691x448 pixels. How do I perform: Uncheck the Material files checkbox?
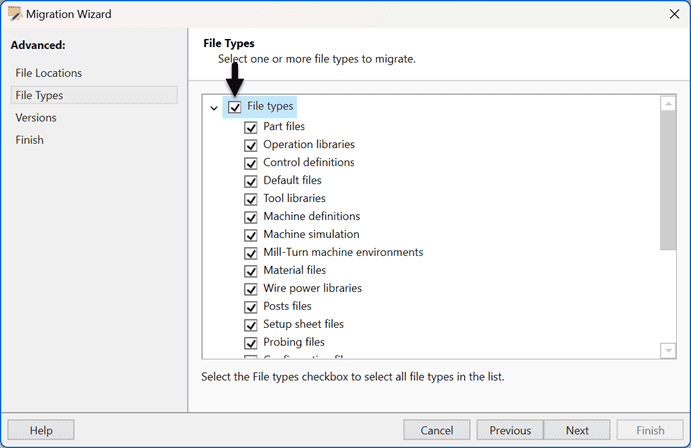(251, 271)
